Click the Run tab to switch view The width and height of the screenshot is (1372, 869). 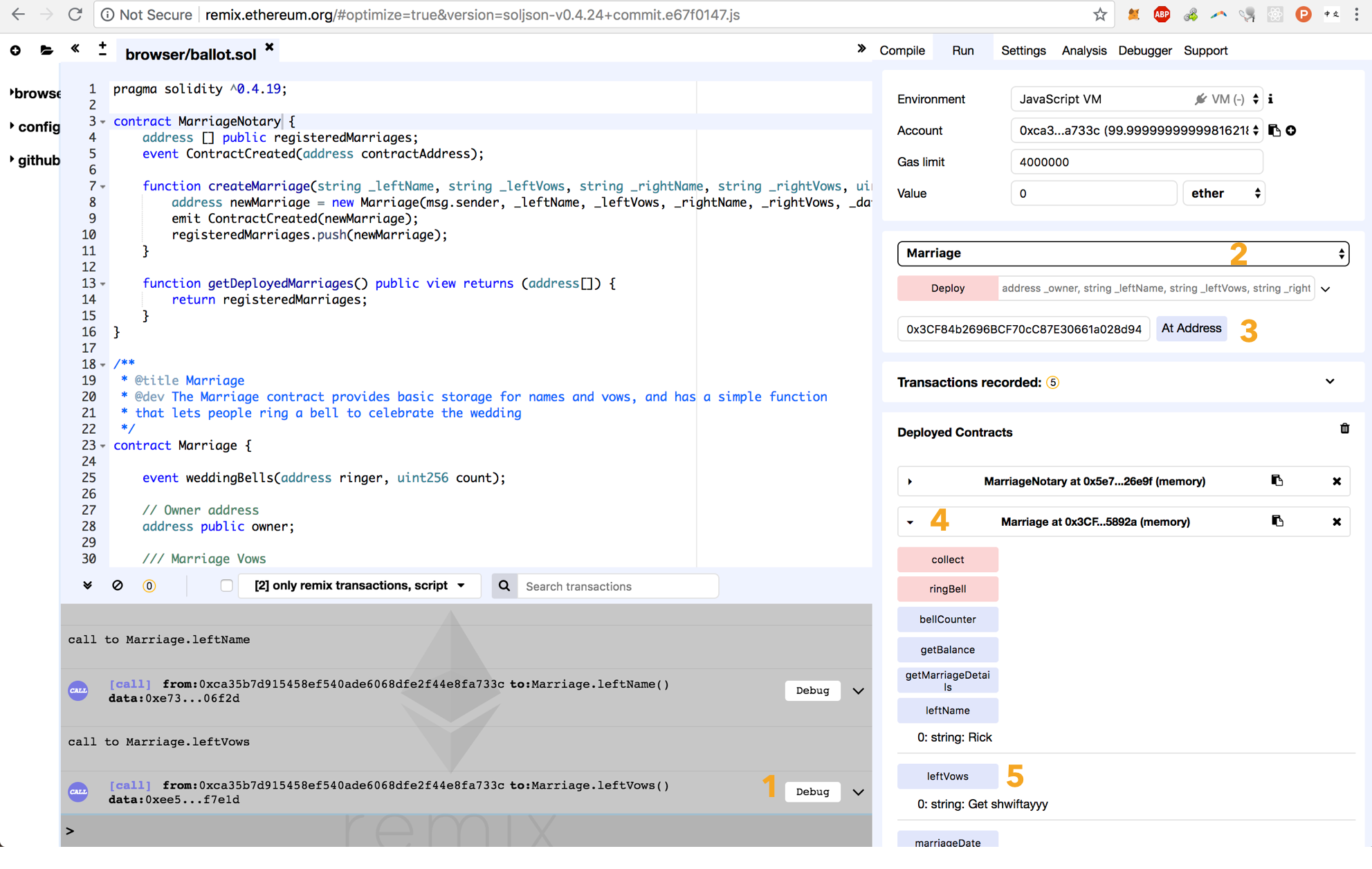click(960, 50)
